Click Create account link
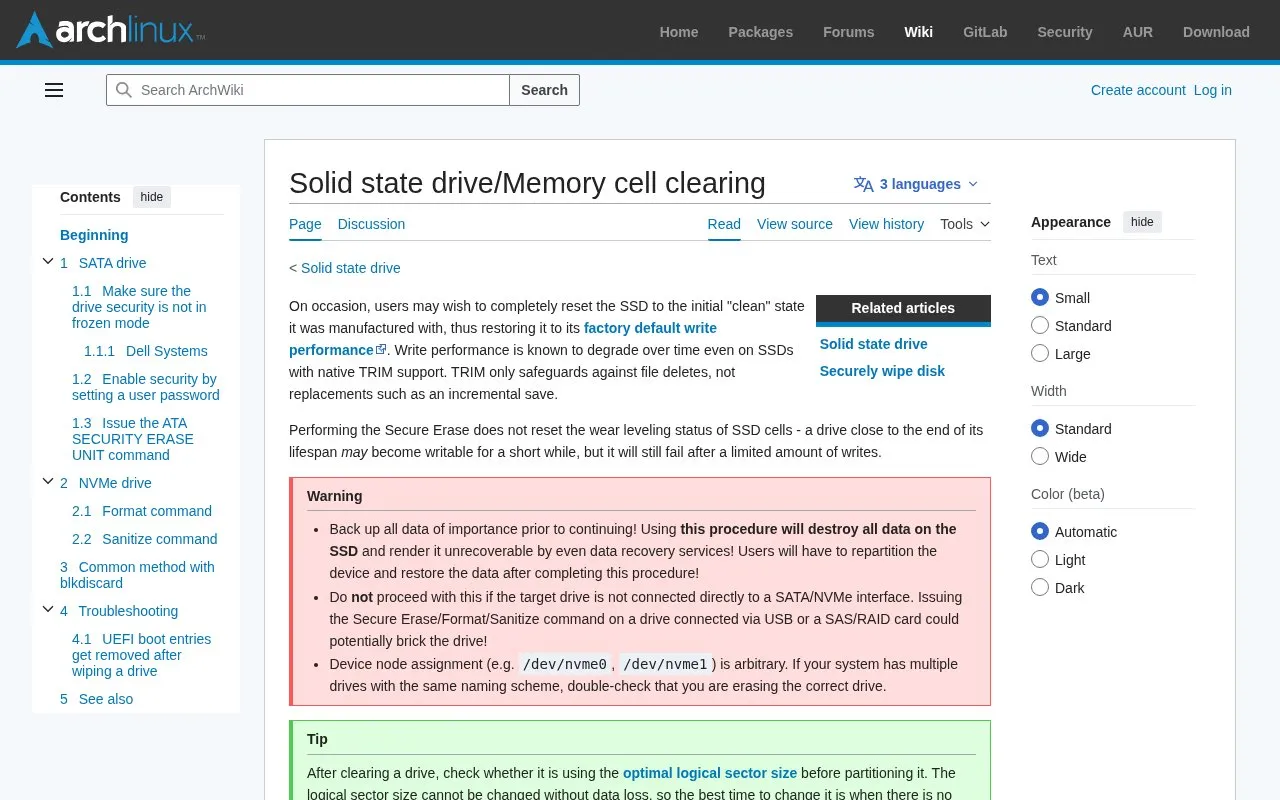Image resolution: width=1280 pixels, height=800 pixels. 1138,90
